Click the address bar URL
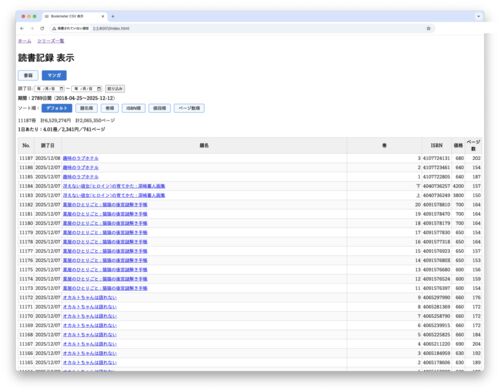This screenshot has height=392, width=500. coord(111,28)
